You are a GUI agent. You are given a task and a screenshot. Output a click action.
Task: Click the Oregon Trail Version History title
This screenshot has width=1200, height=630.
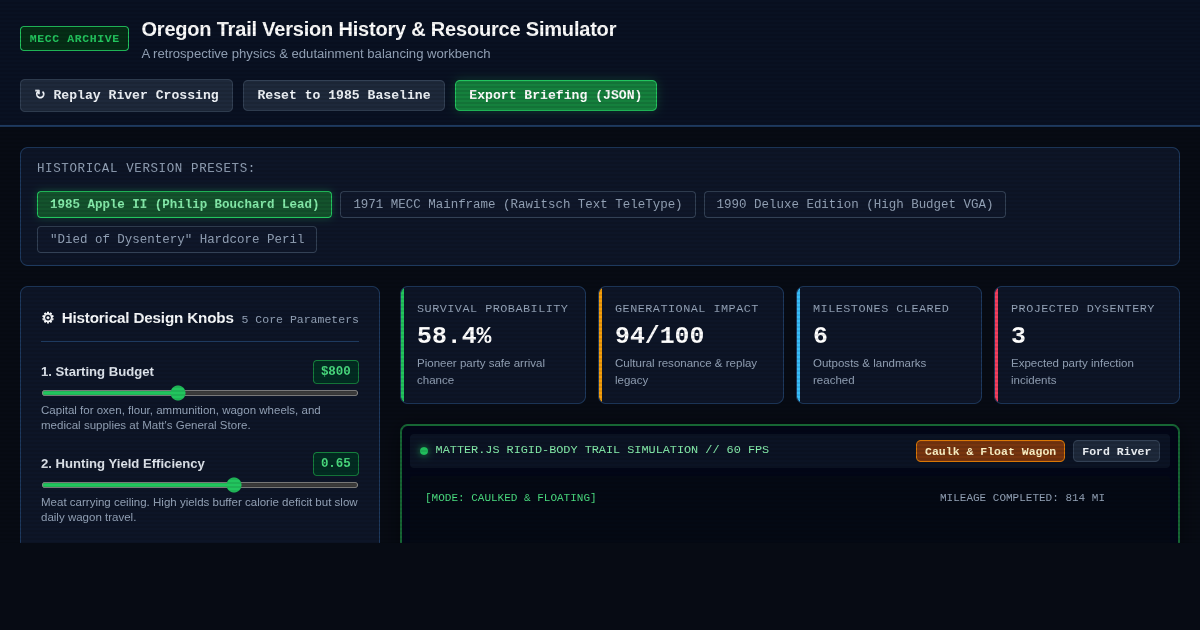click(379, 29)
